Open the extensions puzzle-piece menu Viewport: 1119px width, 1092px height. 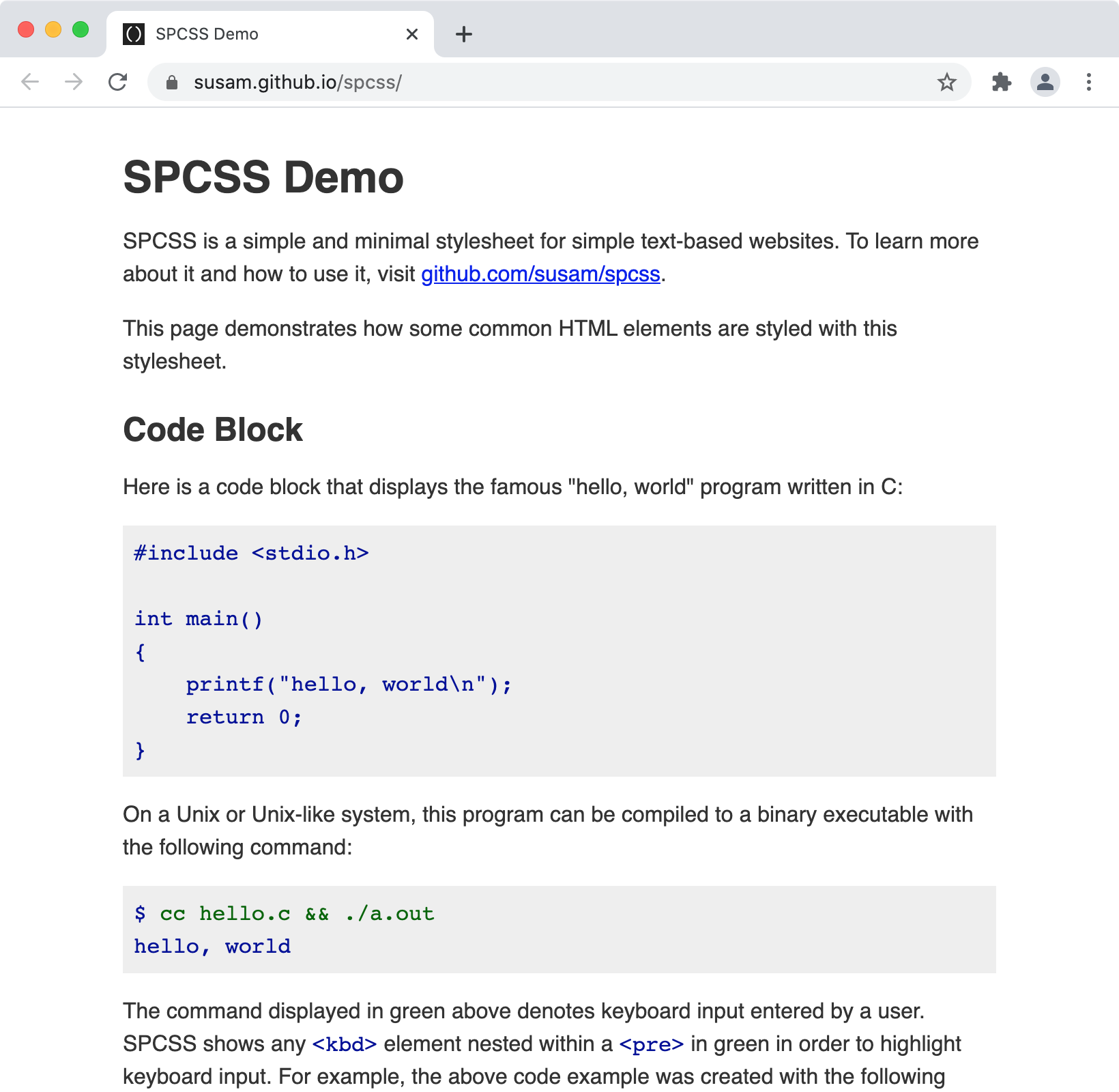(x=1002, y=82)
